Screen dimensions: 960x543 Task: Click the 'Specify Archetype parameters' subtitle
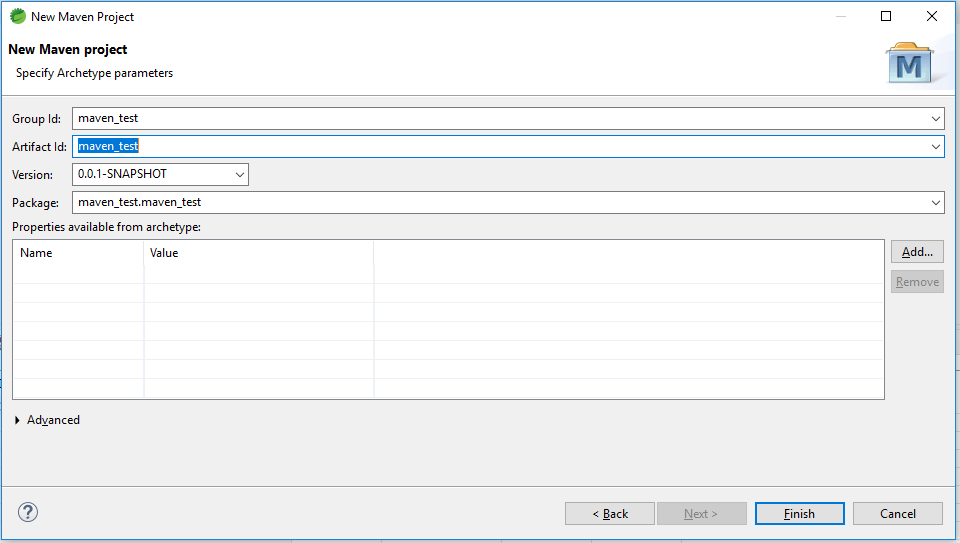coord(94,73)
